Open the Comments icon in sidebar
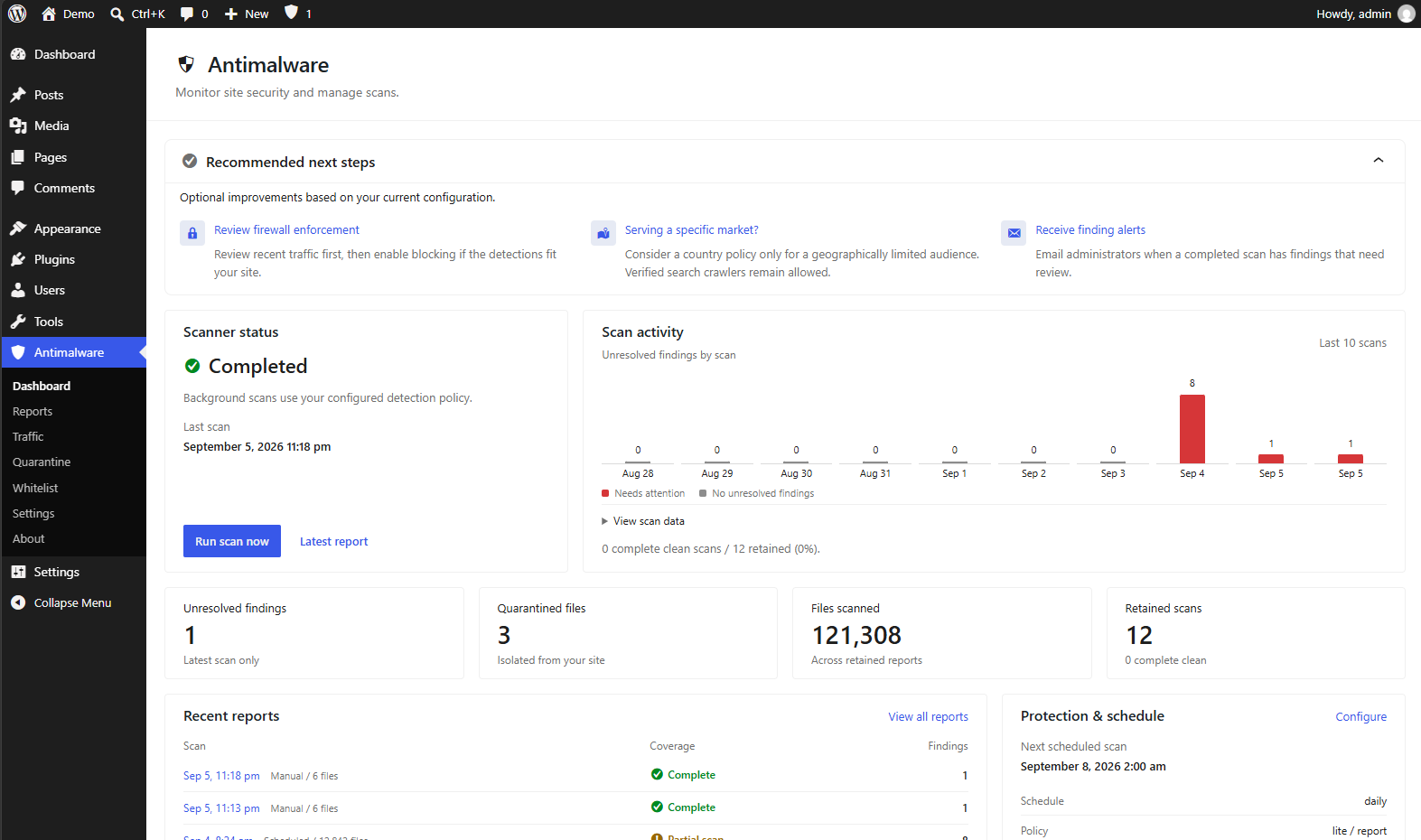The image size is (1421, 840). (x=18, y=188)
